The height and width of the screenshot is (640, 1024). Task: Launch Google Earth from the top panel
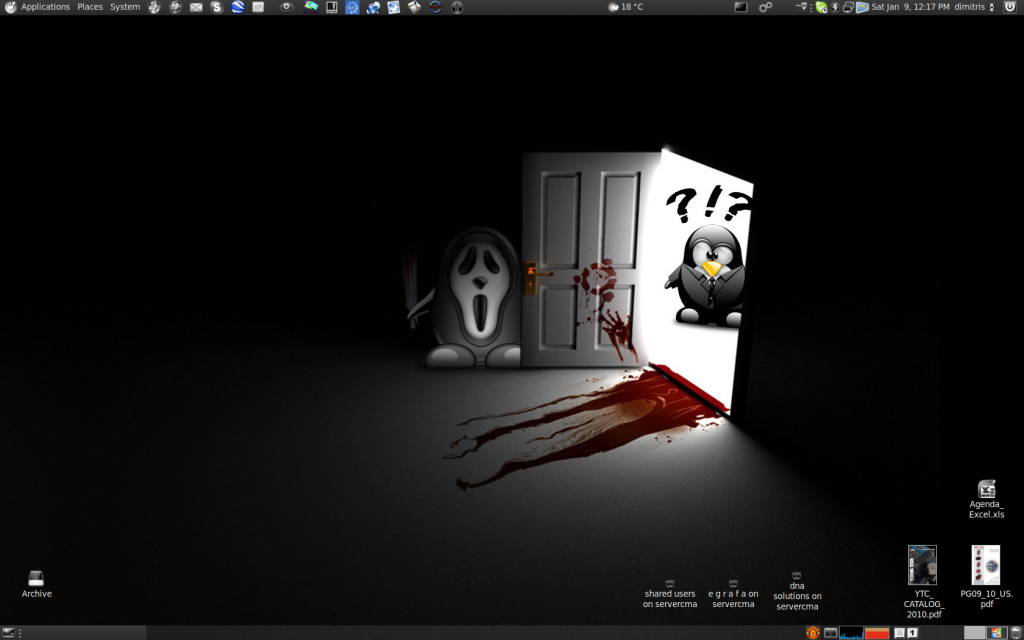pos(238,7)
